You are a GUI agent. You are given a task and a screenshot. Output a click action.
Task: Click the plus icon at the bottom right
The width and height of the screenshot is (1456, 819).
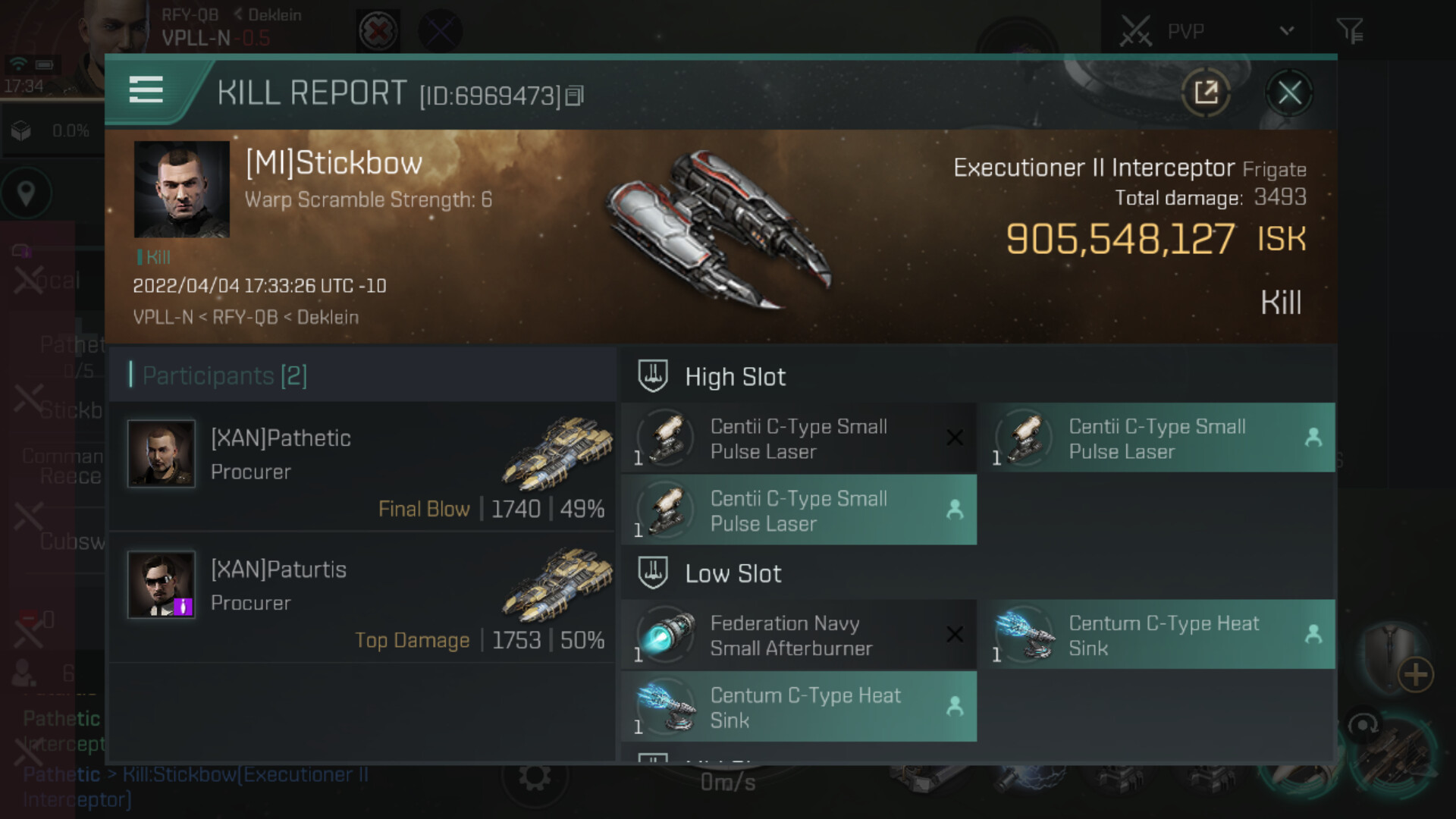click(1416, 675)
